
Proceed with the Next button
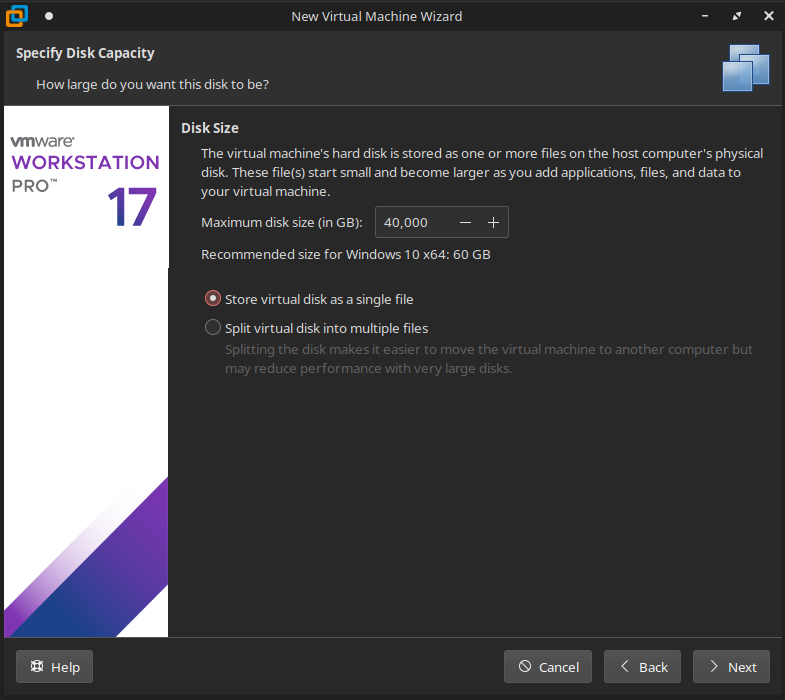click(x=731, y=667)
